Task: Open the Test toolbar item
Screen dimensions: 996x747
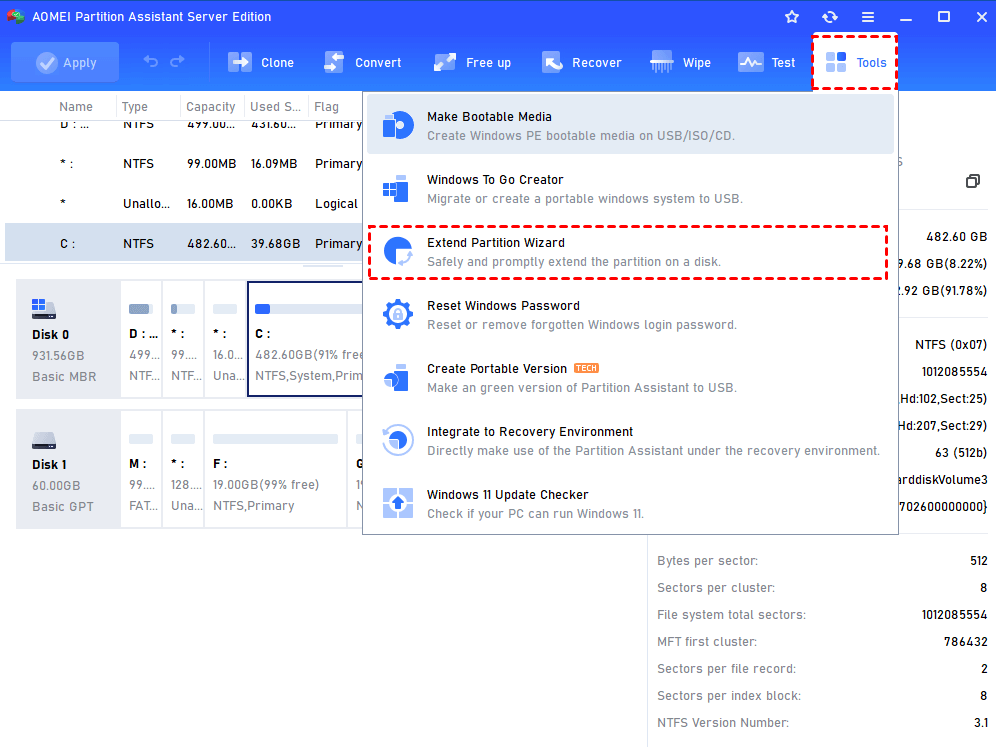Action: click(767, 62)
